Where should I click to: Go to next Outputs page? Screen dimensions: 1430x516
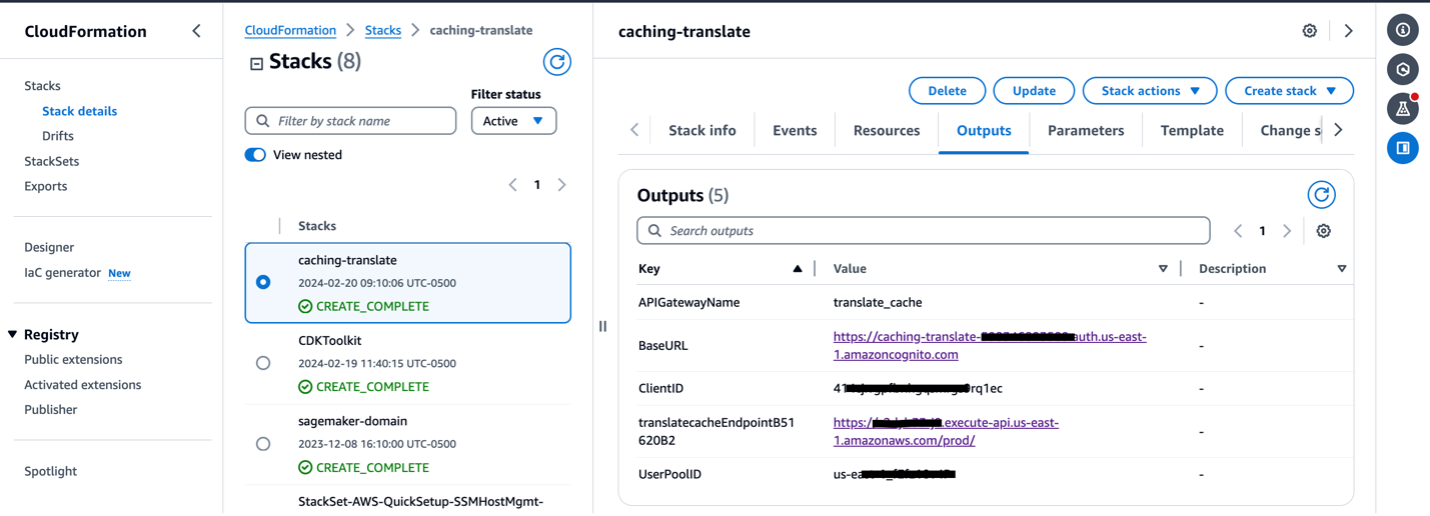1287,231
